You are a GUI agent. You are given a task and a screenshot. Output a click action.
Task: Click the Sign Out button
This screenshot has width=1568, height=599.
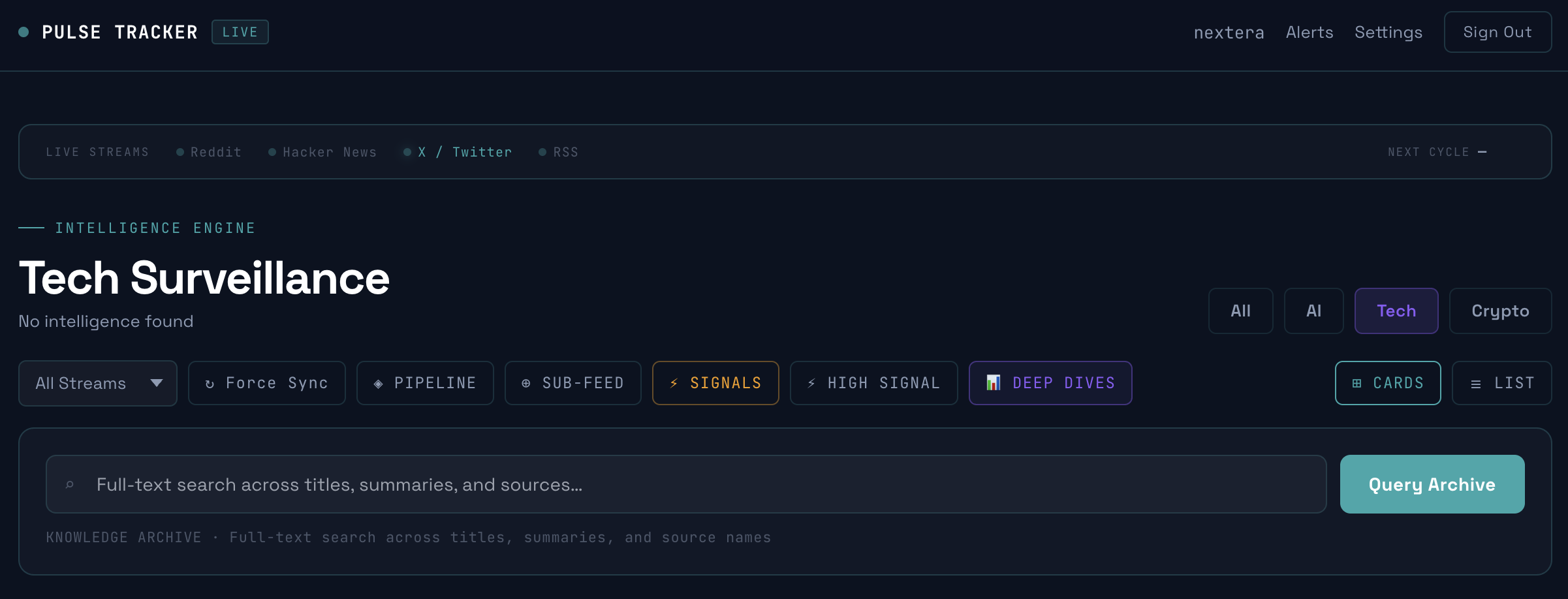(1497, 32)
